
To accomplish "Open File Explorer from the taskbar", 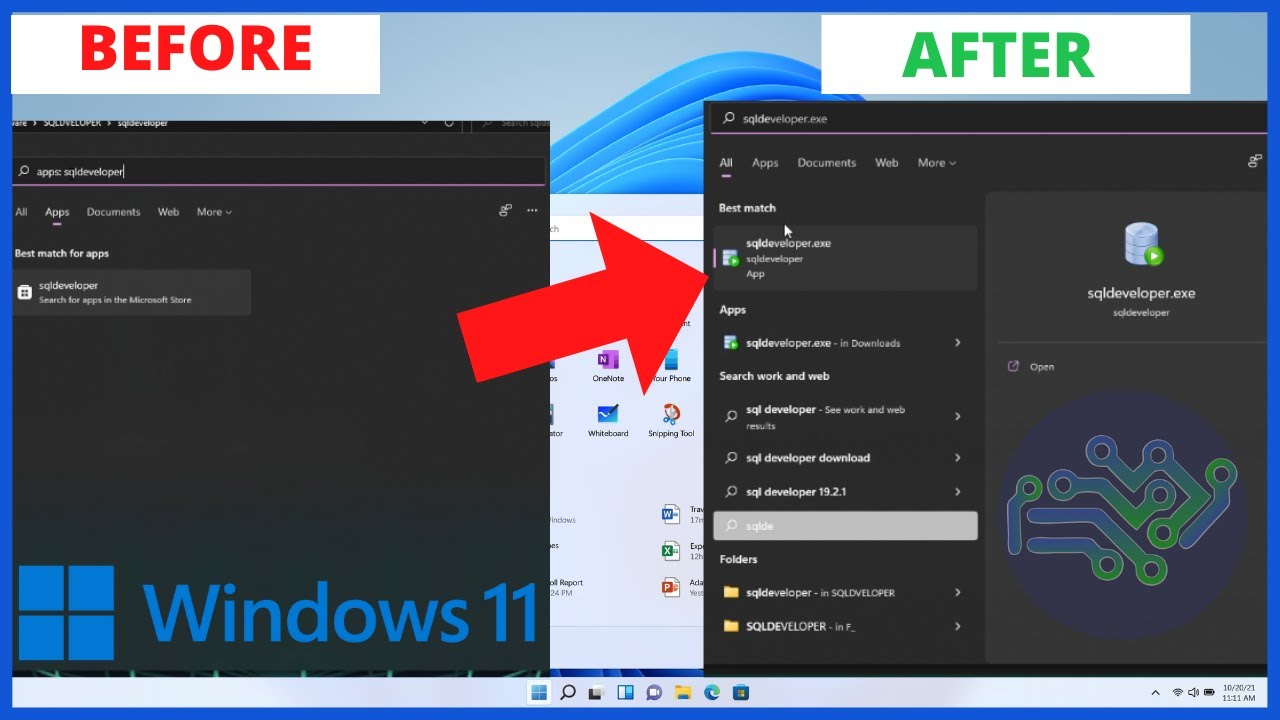I will tap(683, 692).
